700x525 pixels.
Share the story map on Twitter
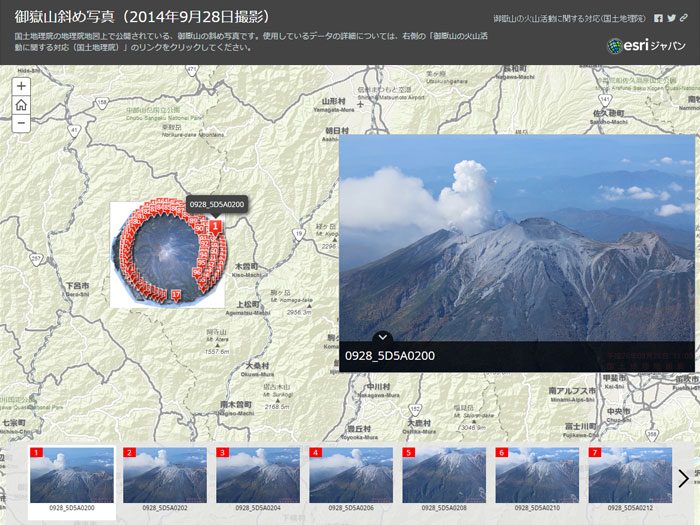tap(671, 18)
